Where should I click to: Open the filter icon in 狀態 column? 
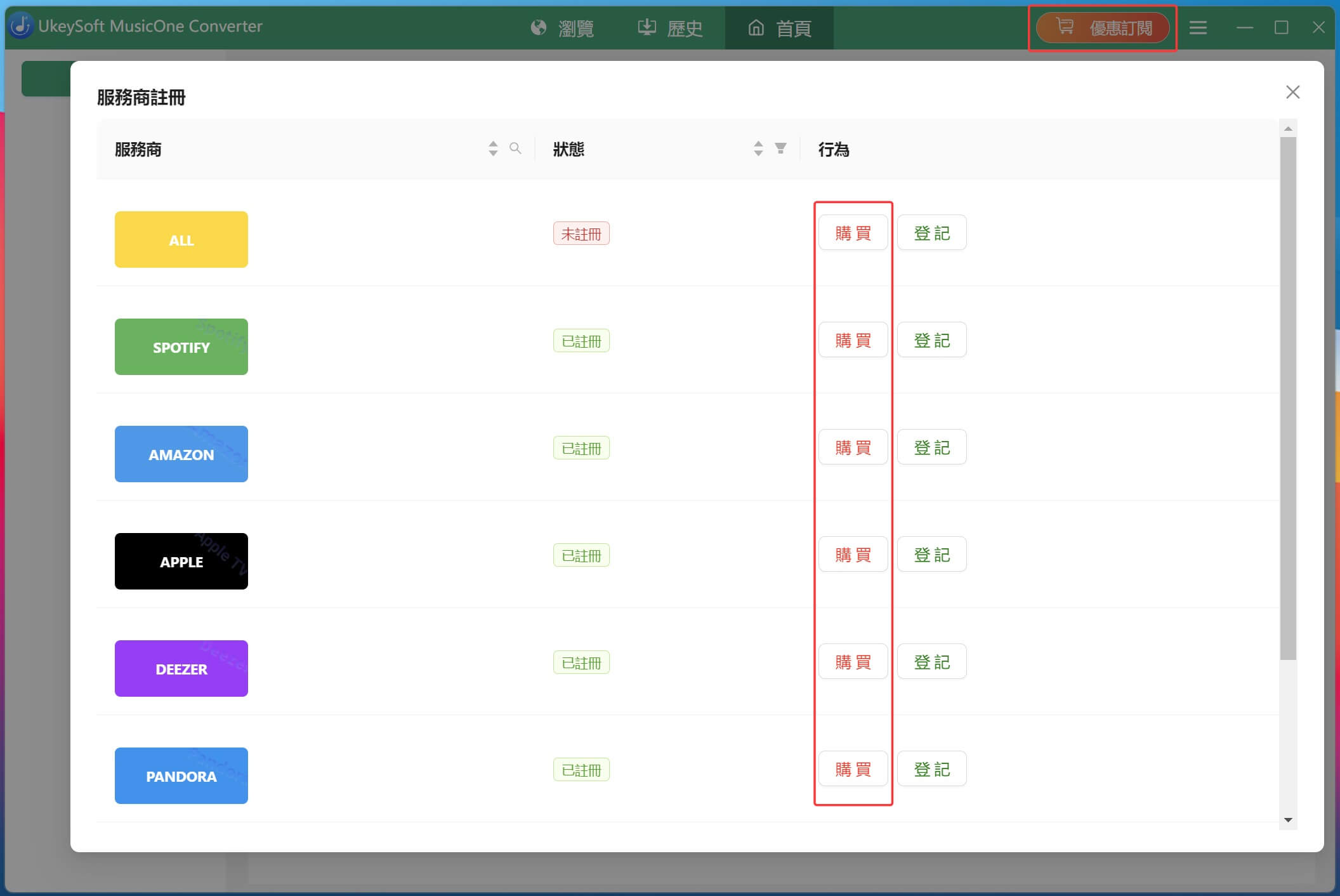780,148
